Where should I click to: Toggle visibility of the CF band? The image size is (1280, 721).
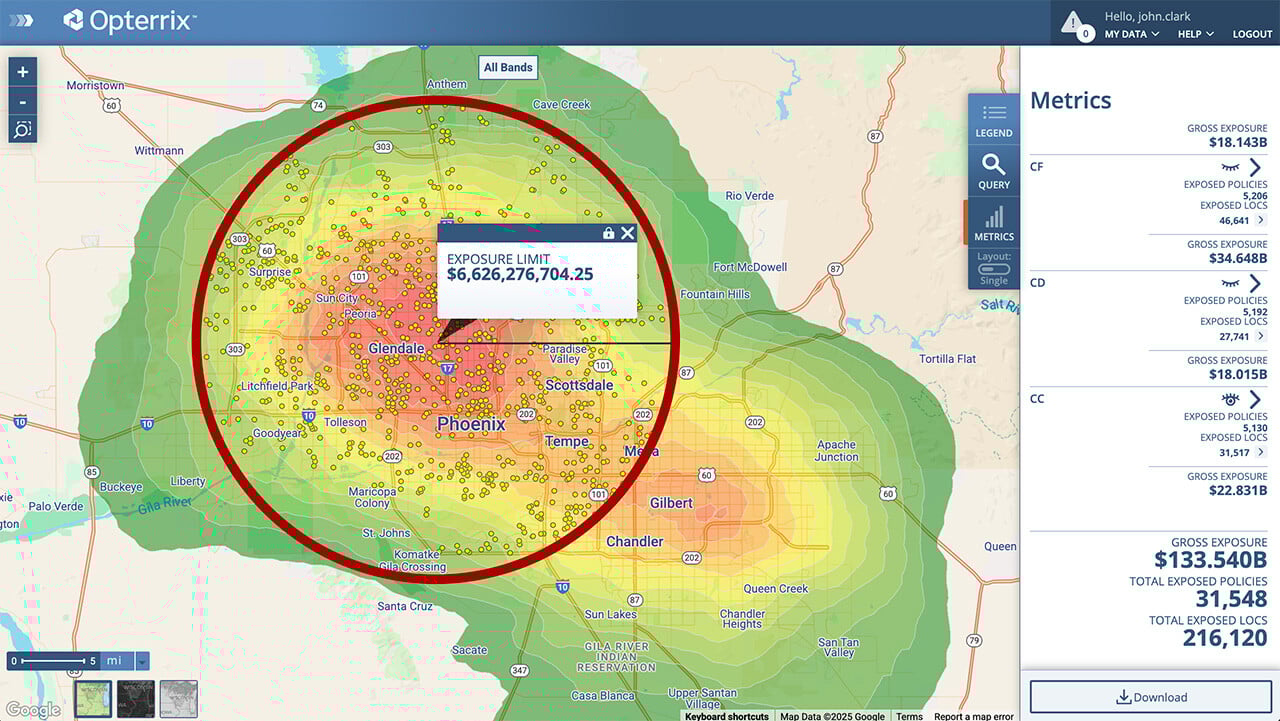tap(1230, 168)
